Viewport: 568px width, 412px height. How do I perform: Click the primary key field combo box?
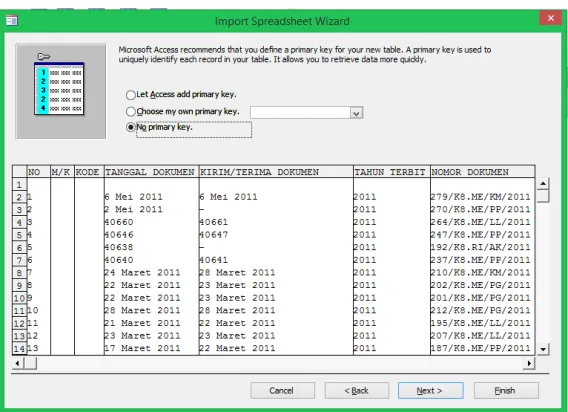306,113
